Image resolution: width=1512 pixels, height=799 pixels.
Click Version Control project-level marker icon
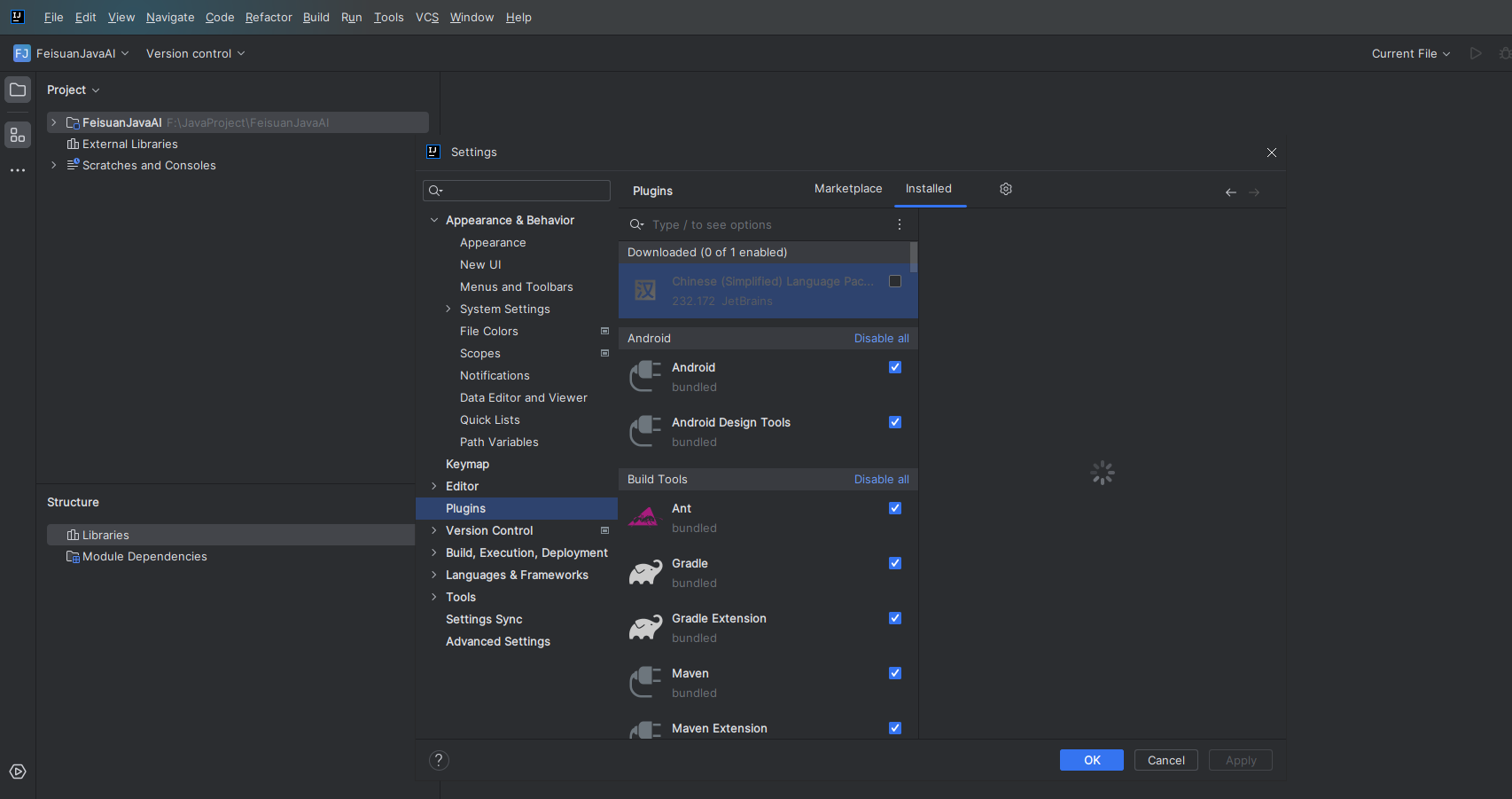[x=605, y=530]
